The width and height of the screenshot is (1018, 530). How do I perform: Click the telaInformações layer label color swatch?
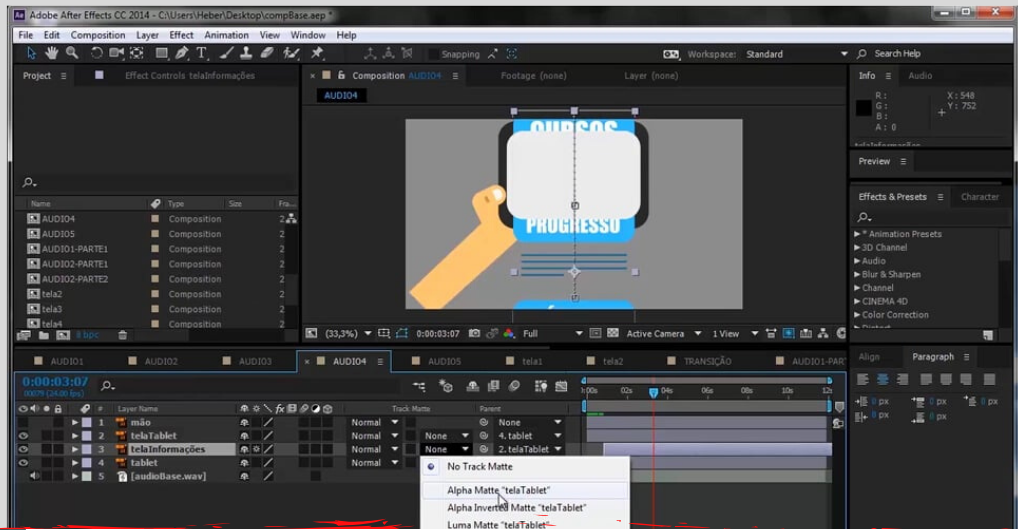click(x=86, y=449)
